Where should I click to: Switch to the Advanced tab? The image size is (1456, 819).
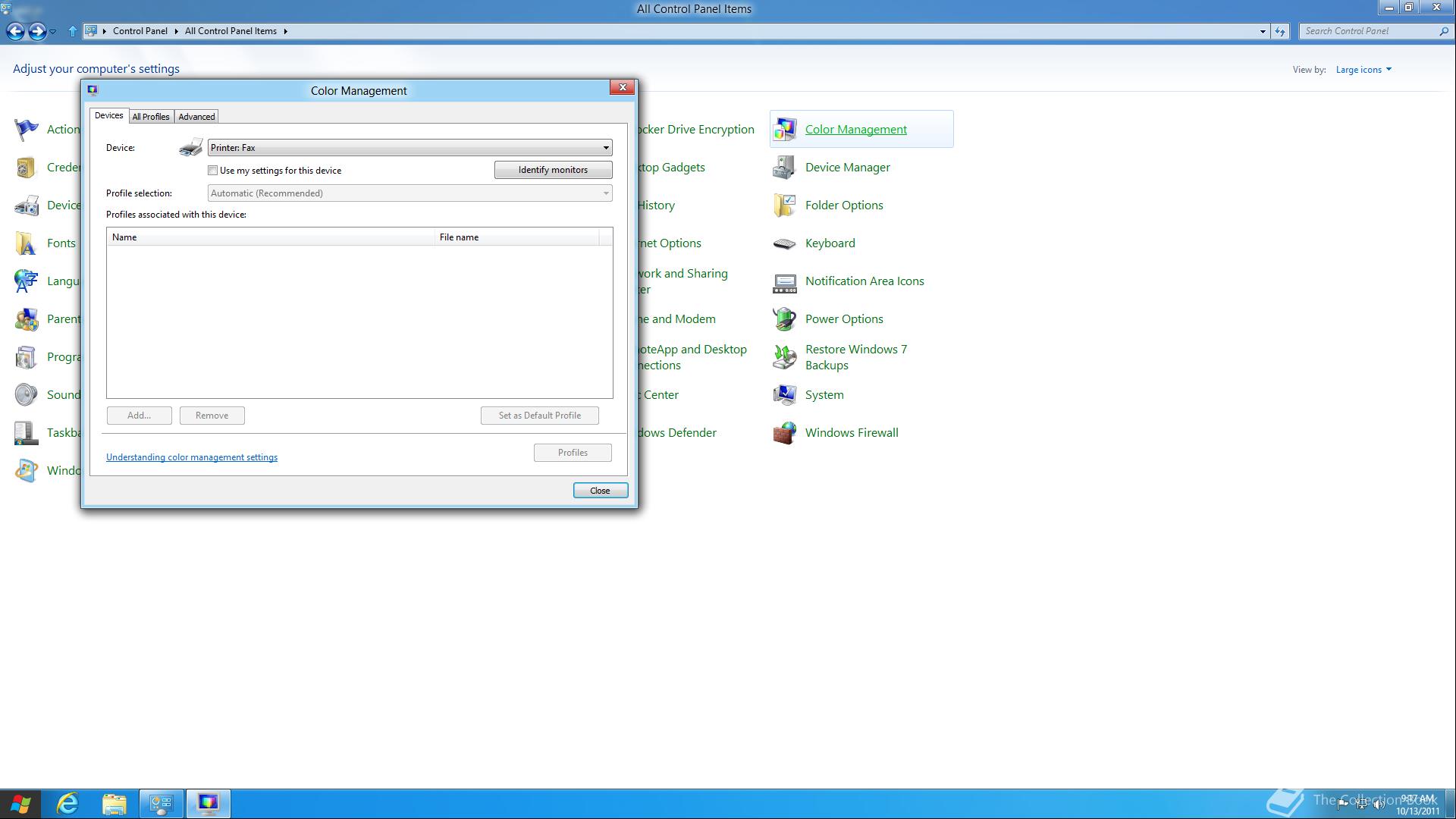tap(196, 117)
